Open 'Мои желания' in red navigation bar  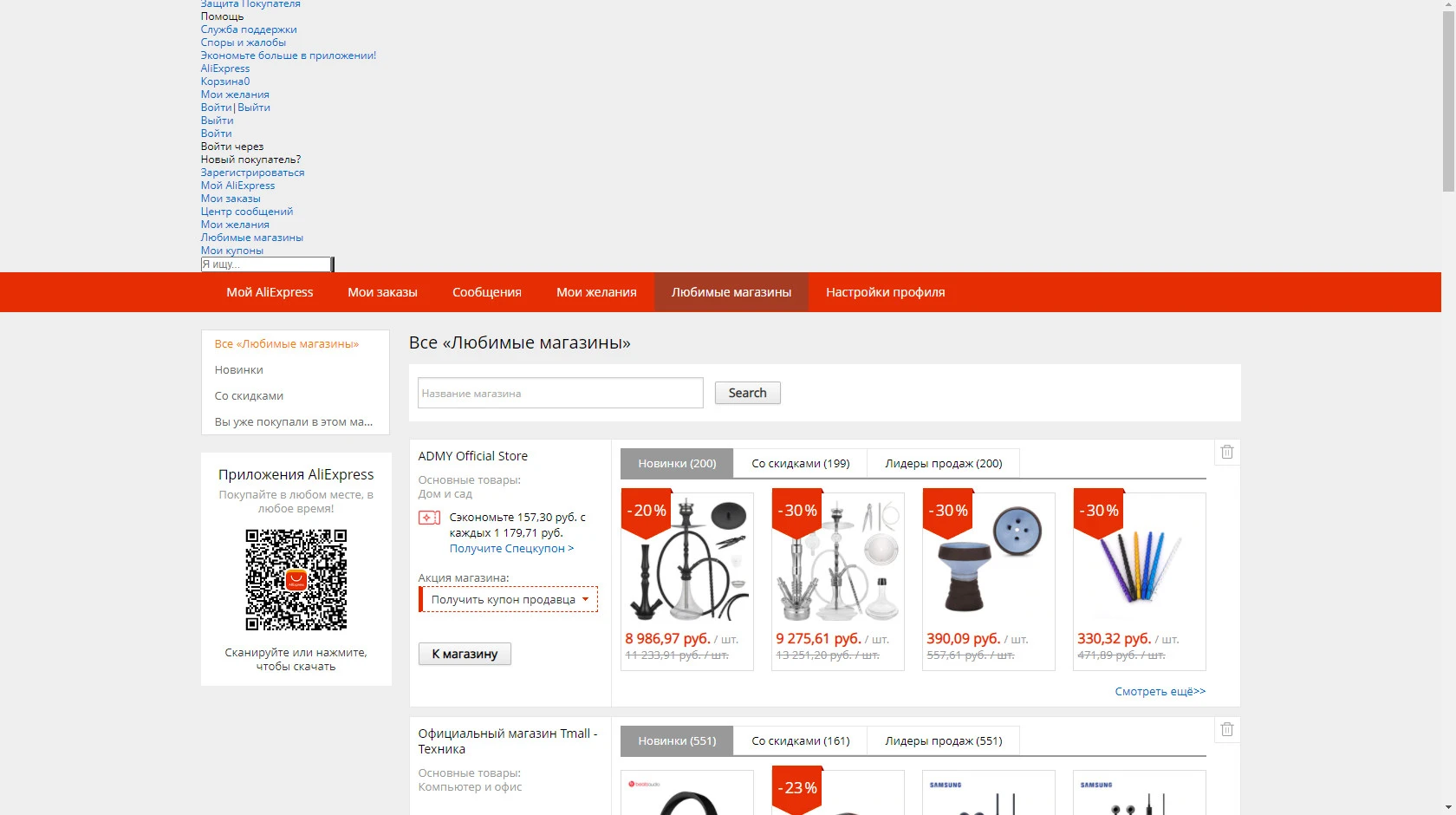click(x=596, y=292)
